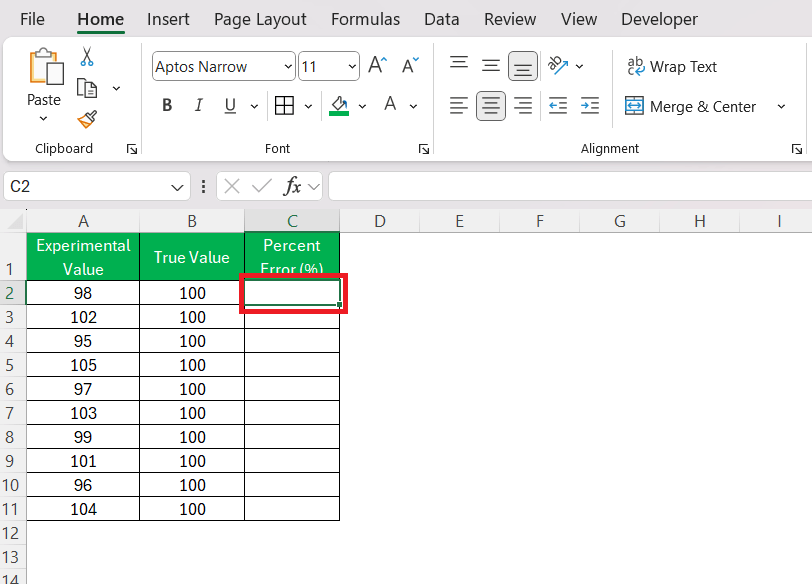812x584 pixels.
Task: Apply borders with the Borders icon
Action: [284, 106]
